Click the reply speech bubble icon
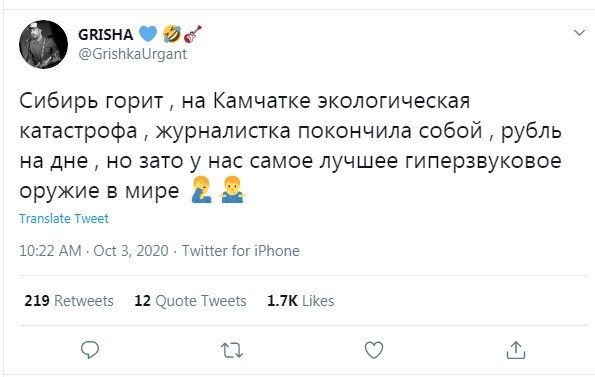The image size is (595, 377). click(90, 350)
